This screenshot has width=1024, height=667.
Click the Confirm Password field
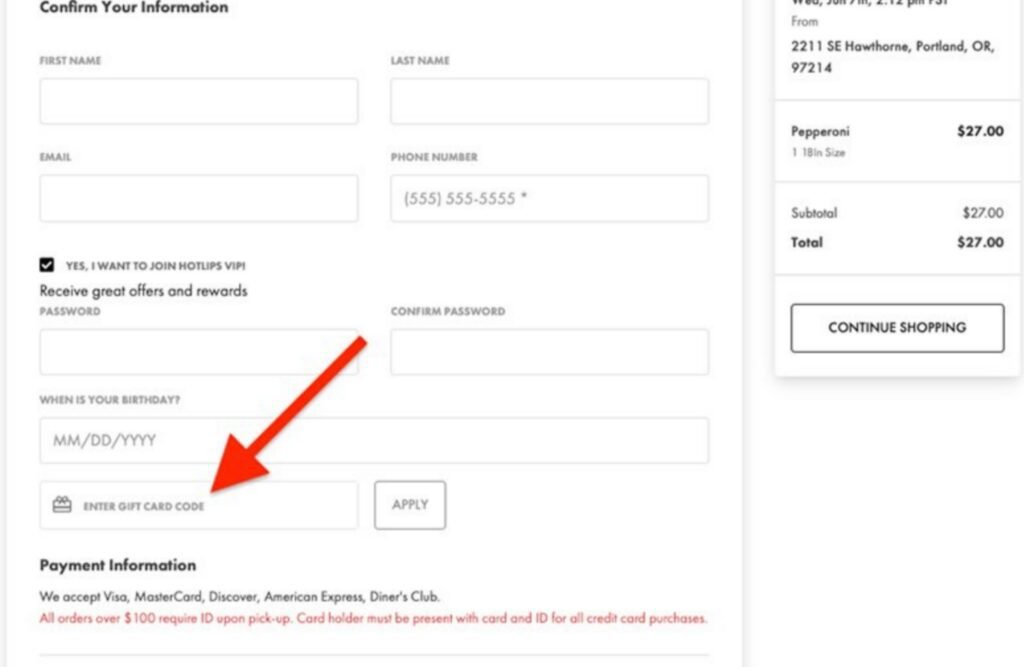(549, 352)
